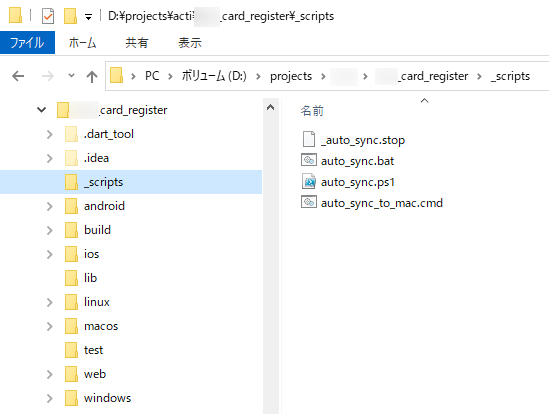Switch to the 表示 ribbon tab
The height and width of the screenshot is (414, 549).
[x=190, y=43]
